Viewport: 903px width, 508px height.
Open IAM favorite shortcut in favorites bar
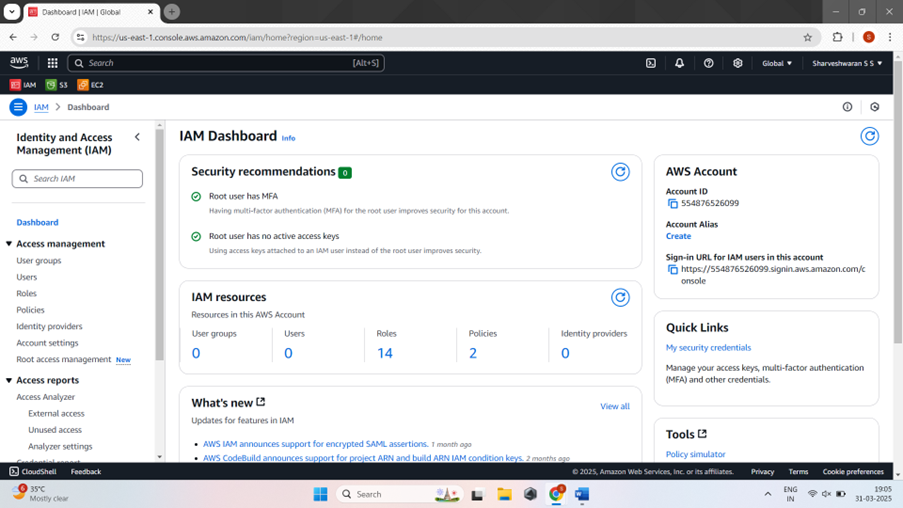pos(23,85)
